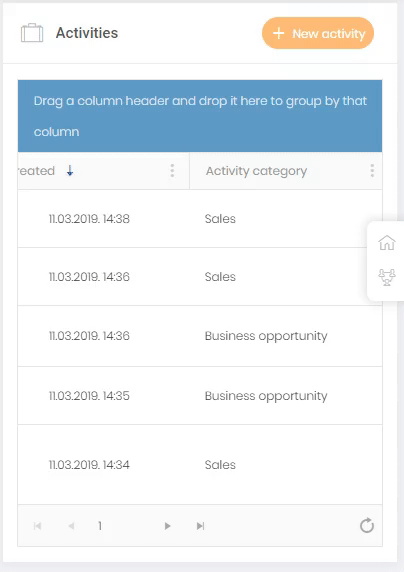Click the briefcase Activities icon
404x572 pixels.
[x=32, y=33]
